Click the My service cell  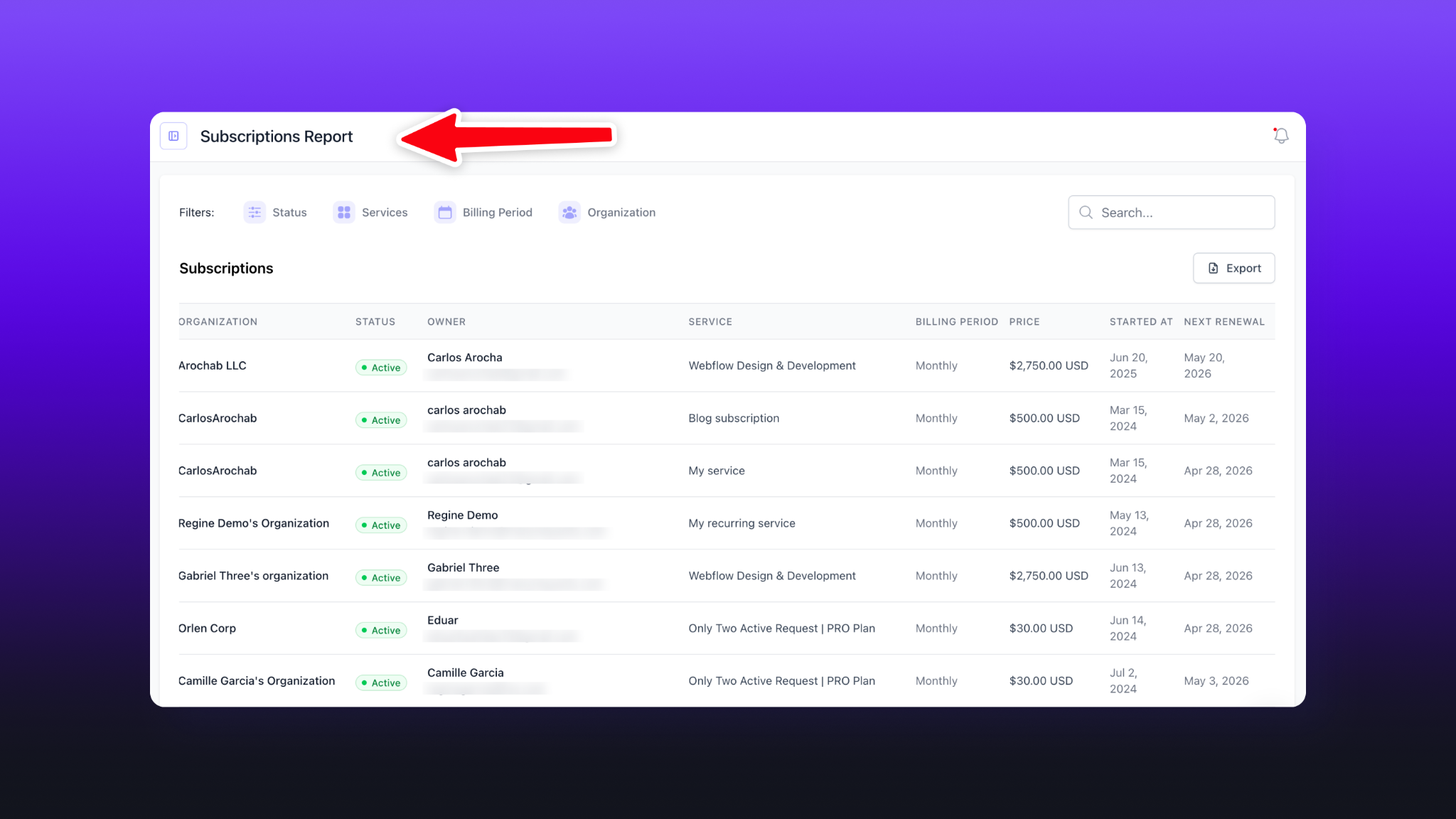pos(717,471)
